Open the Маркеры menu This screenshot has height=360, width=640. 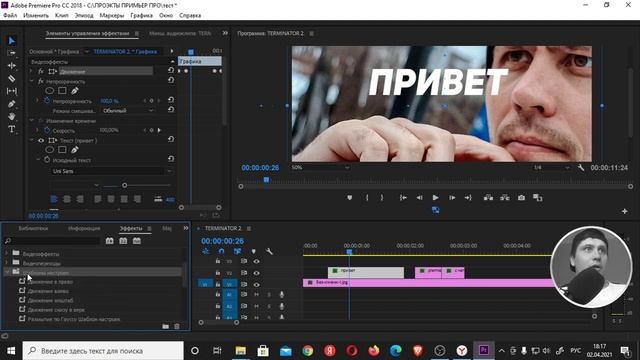112,16
